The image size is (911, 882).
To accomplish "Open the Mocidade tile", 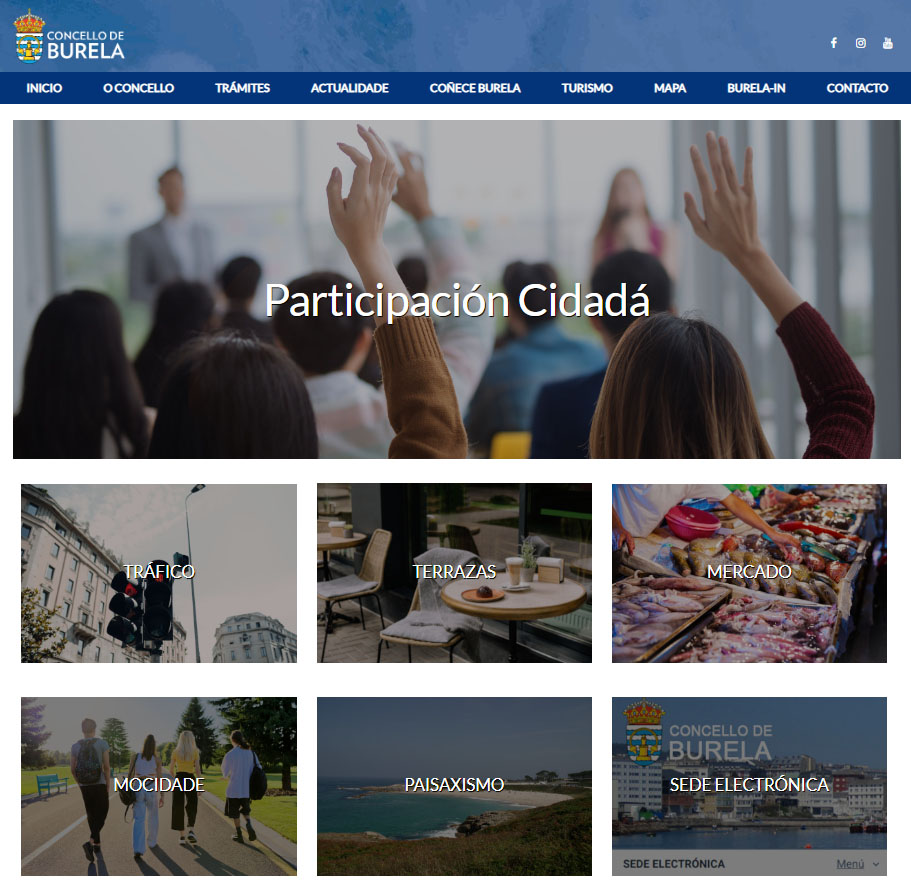I will click(x=159, y=785).
